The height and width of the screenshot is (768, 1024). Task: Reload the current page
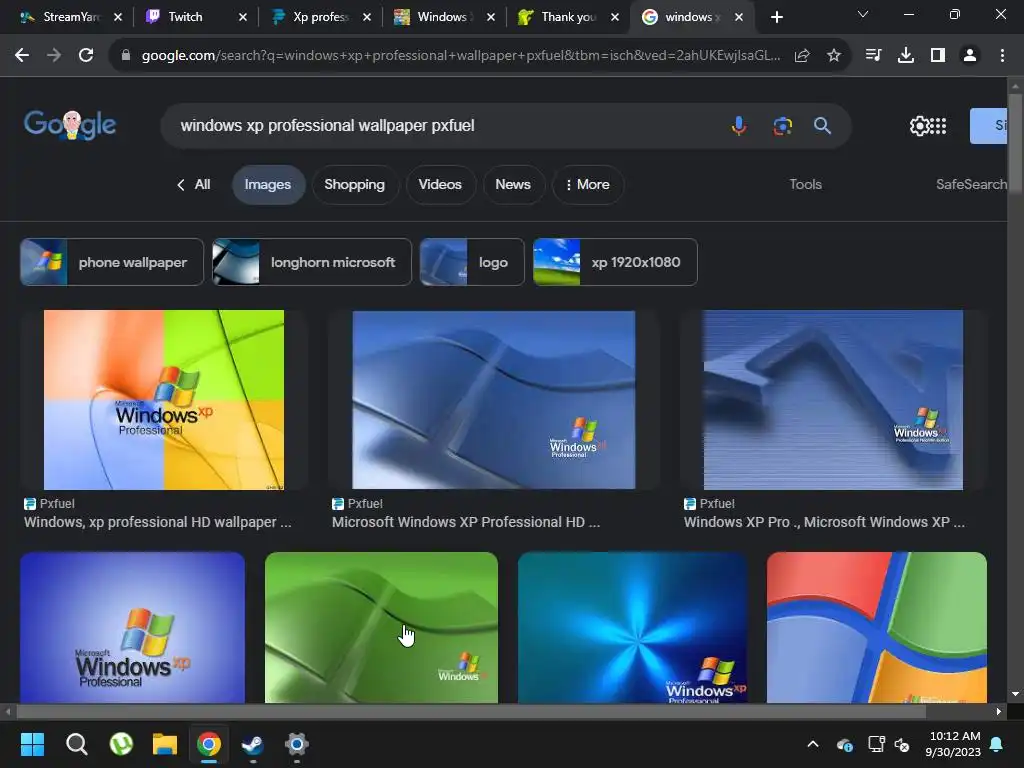coord(86,56)
